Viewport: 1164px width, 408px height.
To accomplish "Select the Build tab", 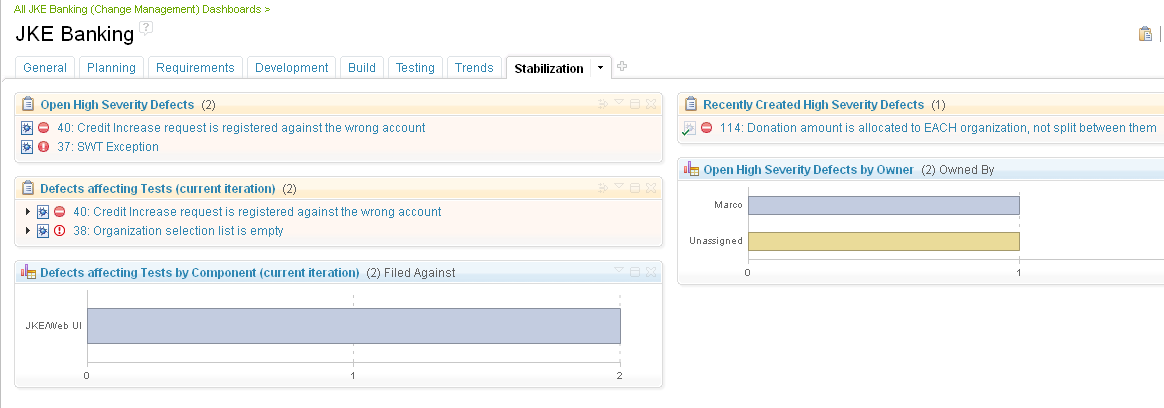I will (x=362, y=68).
